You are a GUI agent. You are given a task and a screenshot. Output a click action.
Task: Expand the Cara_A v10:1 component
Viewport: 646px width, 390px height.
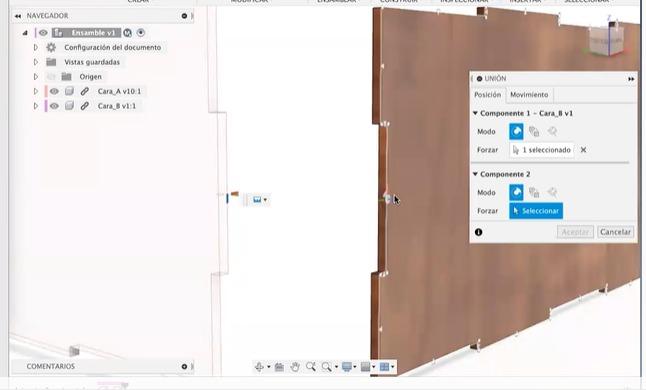point(36,91)
